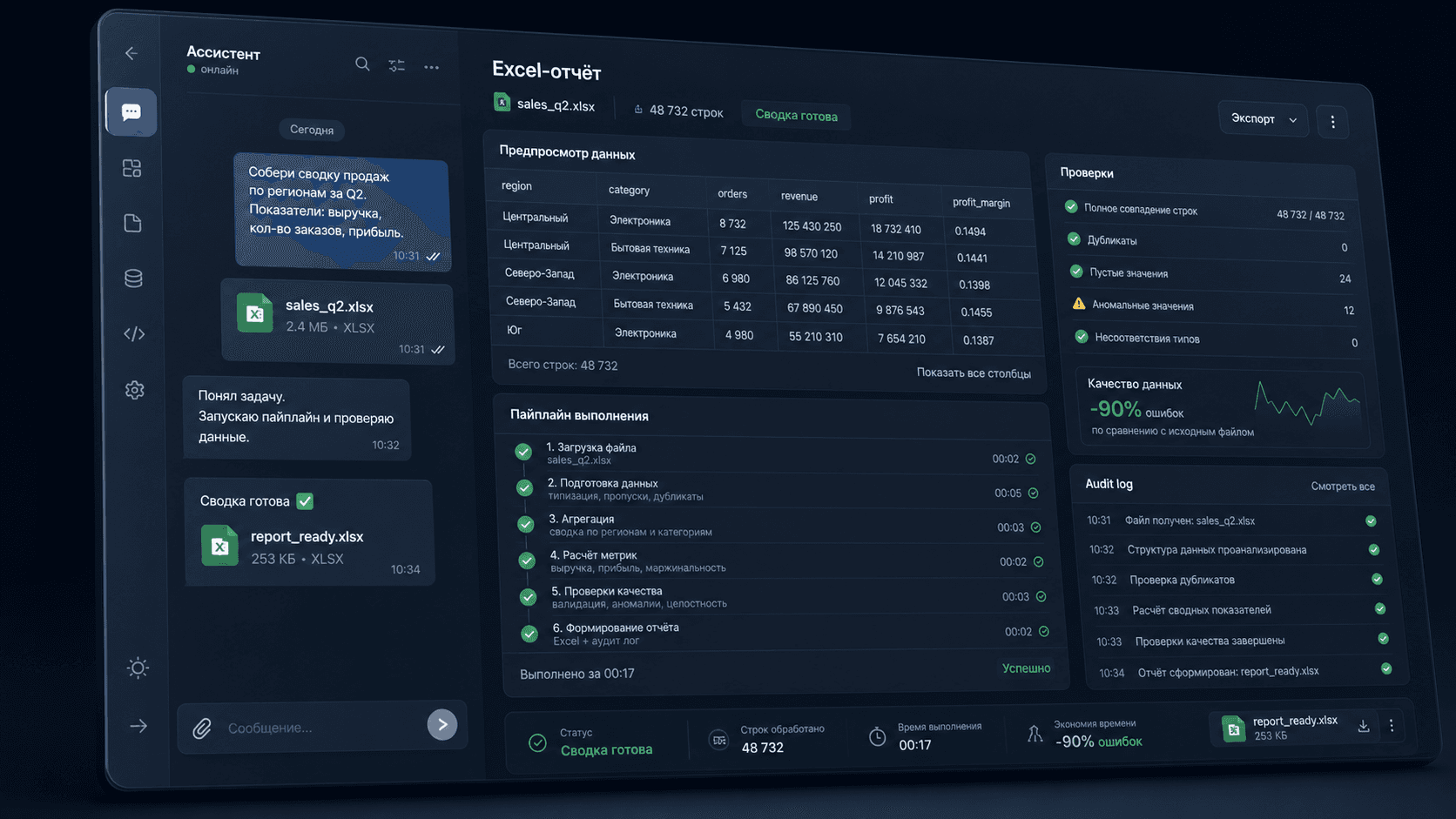Sort by the category column header
Image resolution: width=1456 pixels, height=819 pixels.
(629, 191)
